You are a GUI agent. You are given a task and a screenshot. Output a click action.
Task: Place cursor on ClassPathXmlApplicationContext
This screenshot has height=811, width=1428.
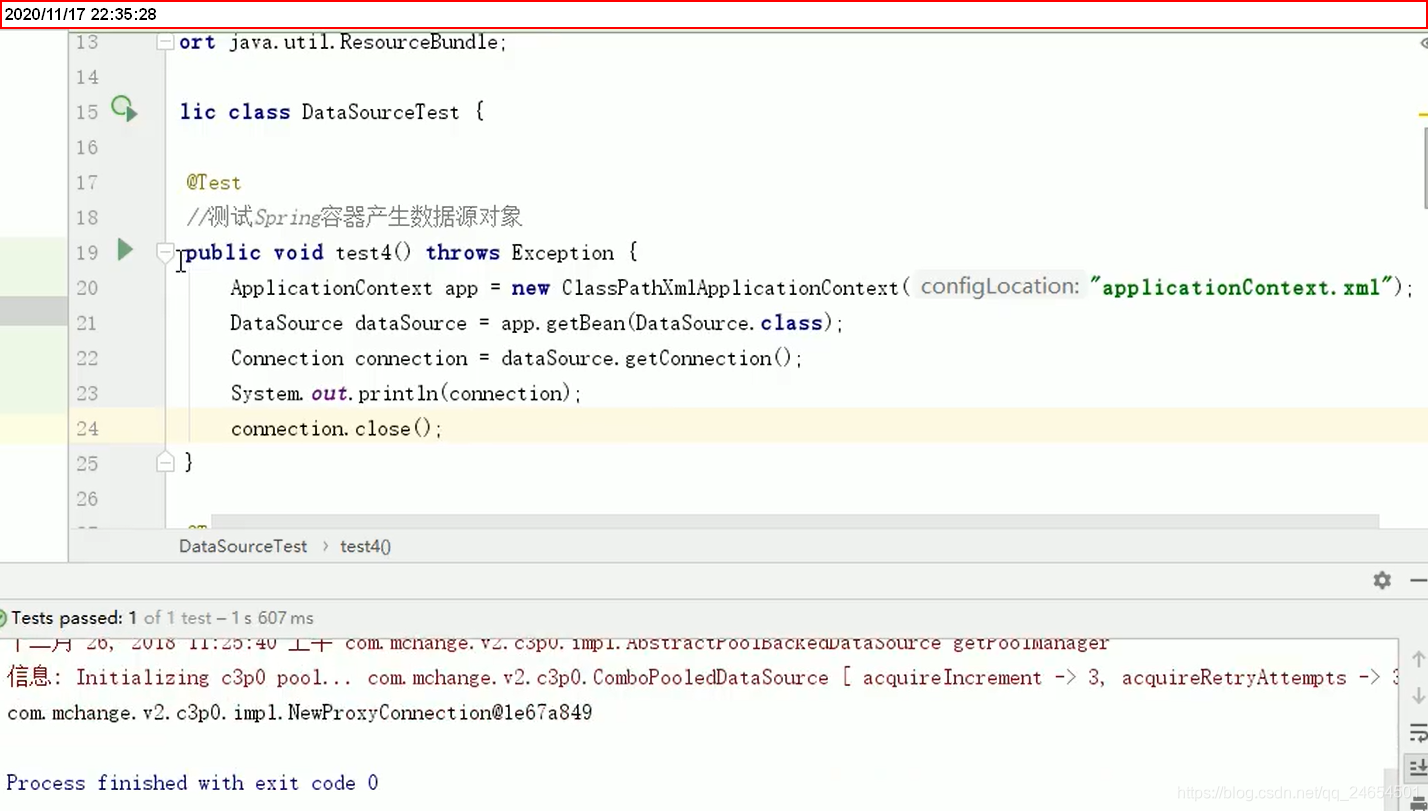pyautogui.click(x=730, y=288)
